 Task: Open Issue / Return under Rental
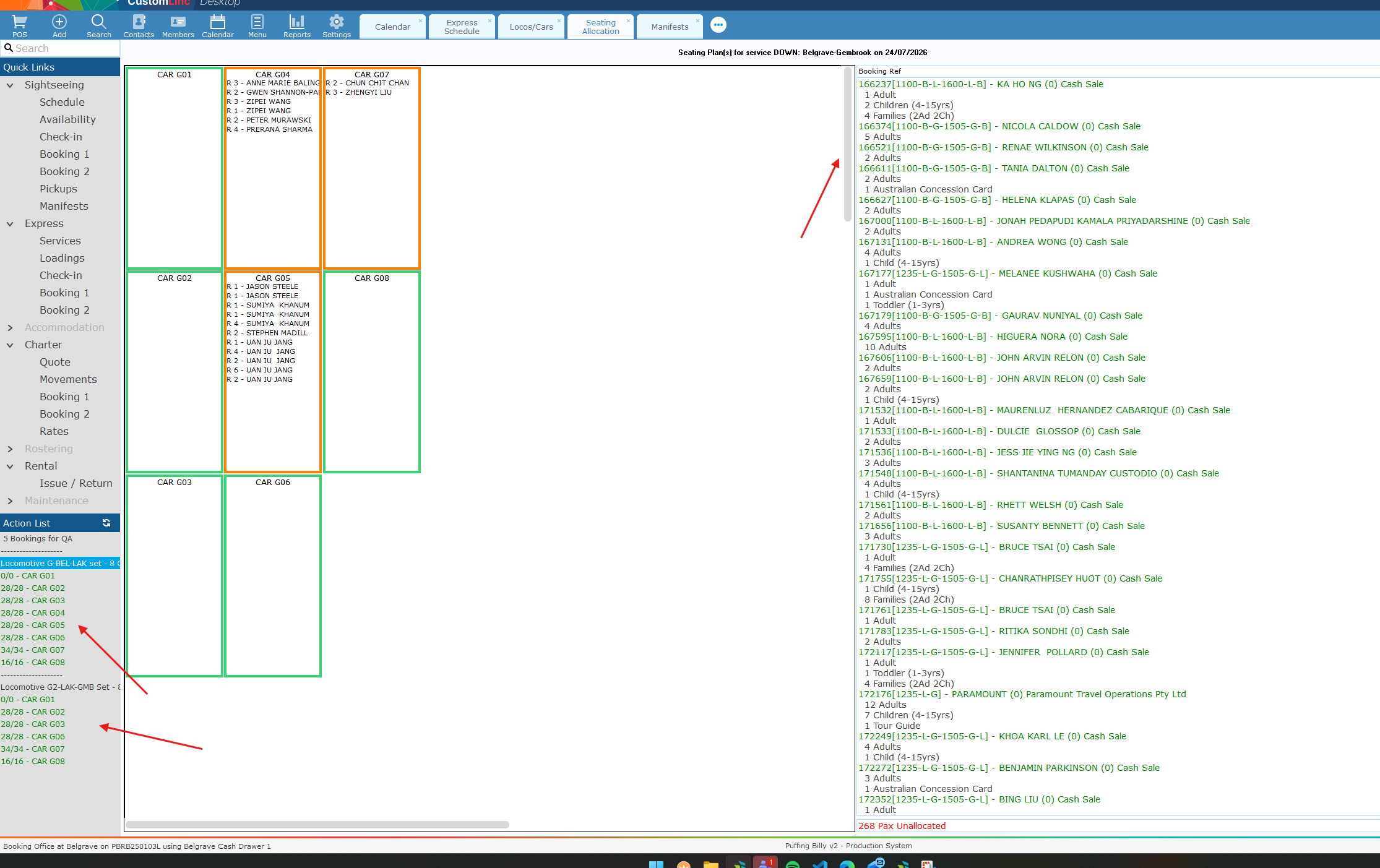click(76, 483)
